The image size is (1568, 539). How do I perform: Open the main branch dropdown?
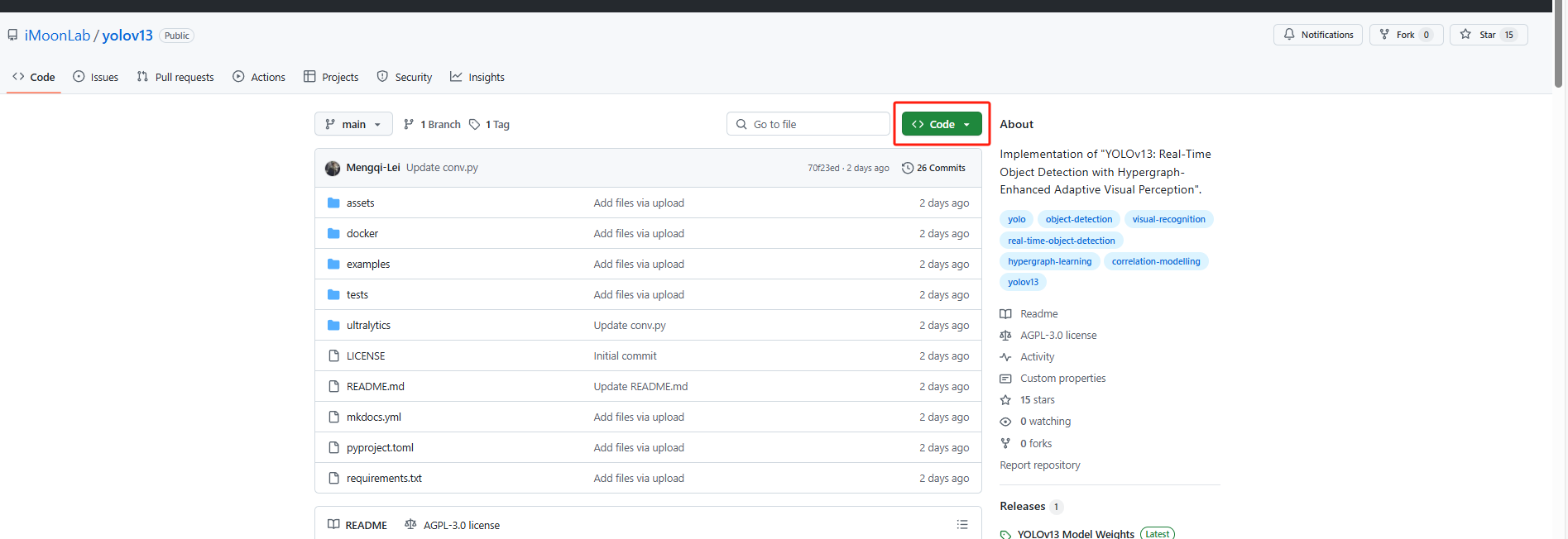(x=353, y=124)
